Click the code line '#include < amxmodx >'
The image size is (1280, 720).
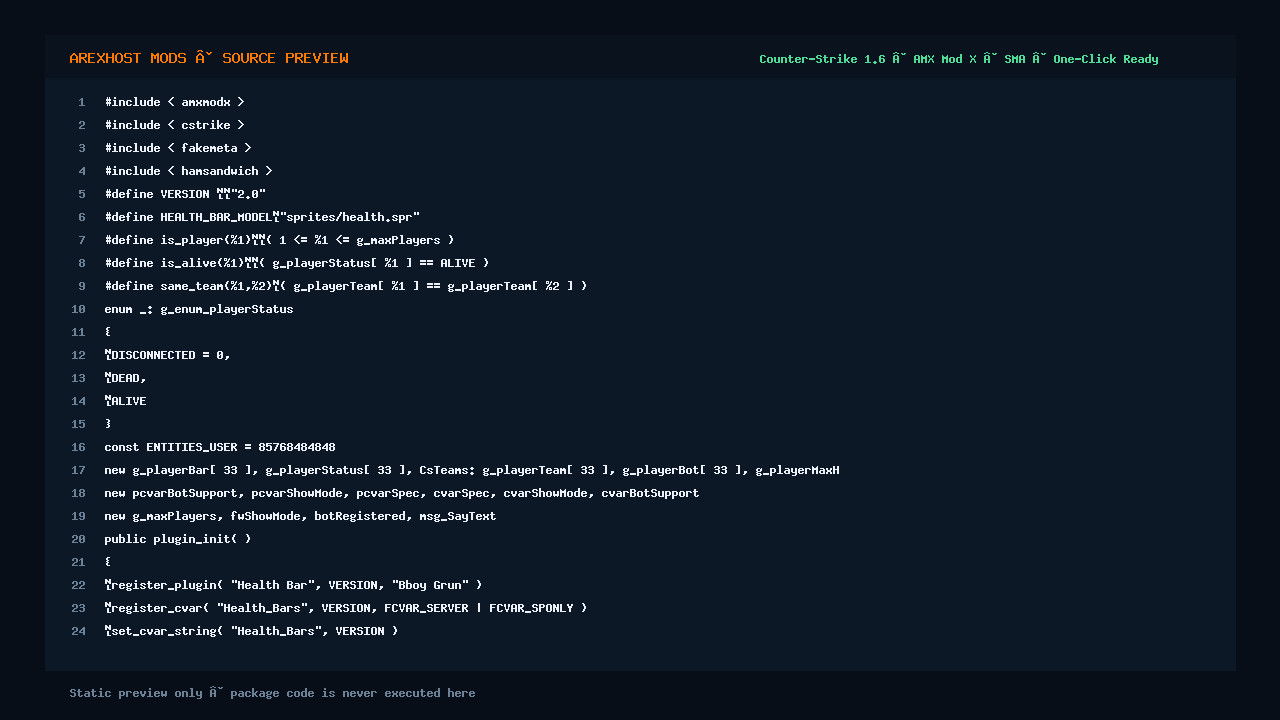tap(175, 102)
